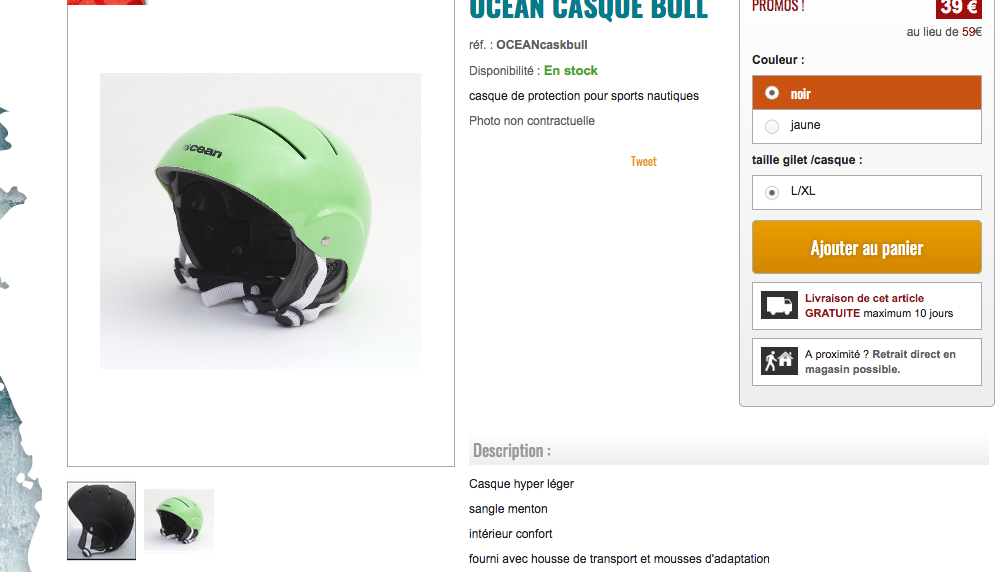Click the delivery truck icon
This screenshot has height=572, width=1002.
tap(779, 305)
